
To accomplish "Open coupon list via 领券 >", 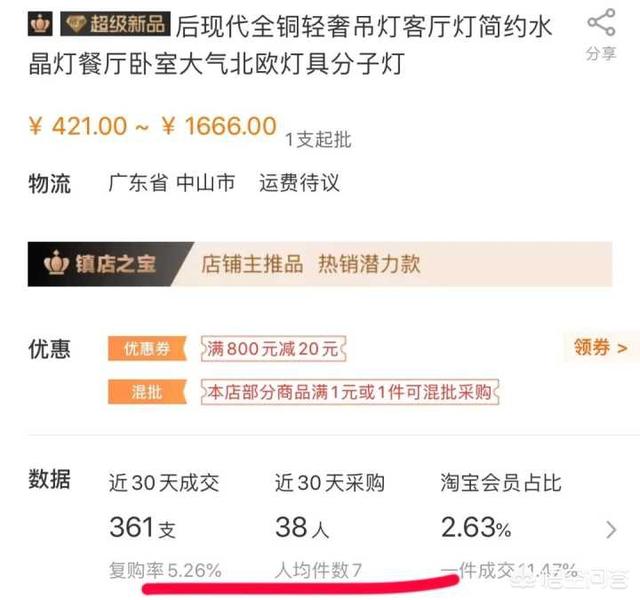I will pyautogui.click(x=601, y=347).
